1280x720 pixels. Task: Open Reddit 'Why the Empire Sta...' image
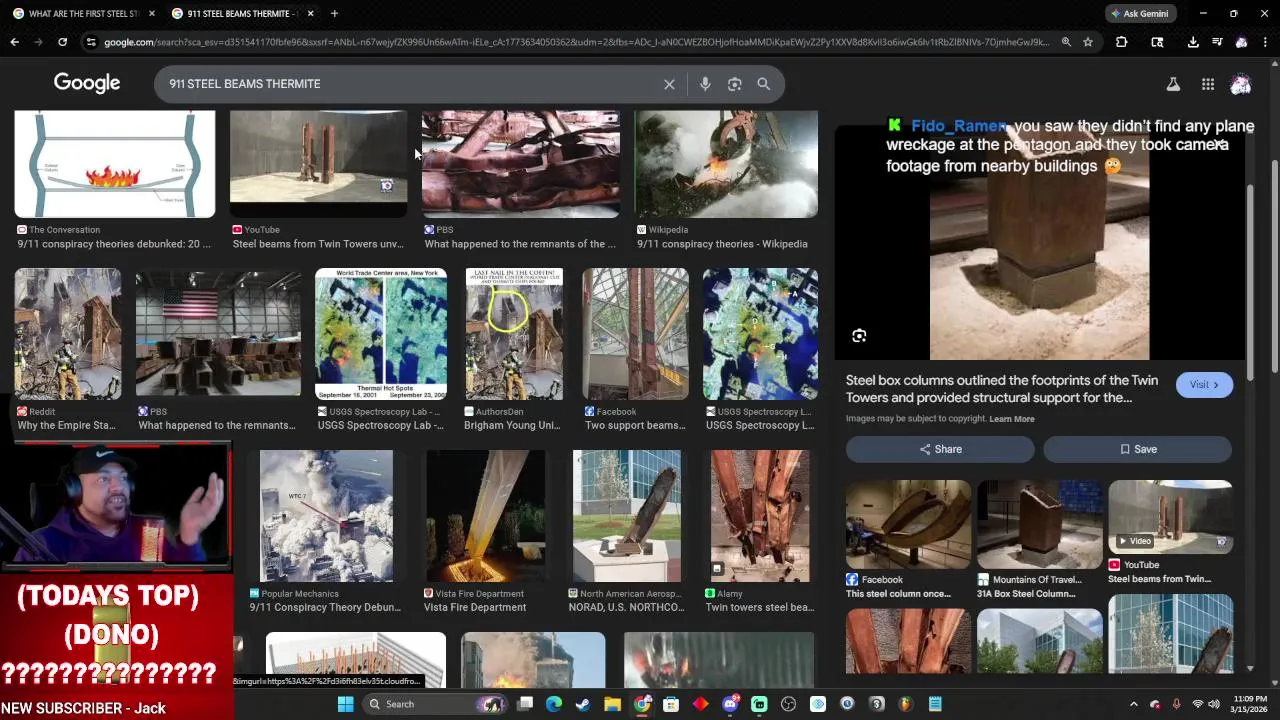68,334
